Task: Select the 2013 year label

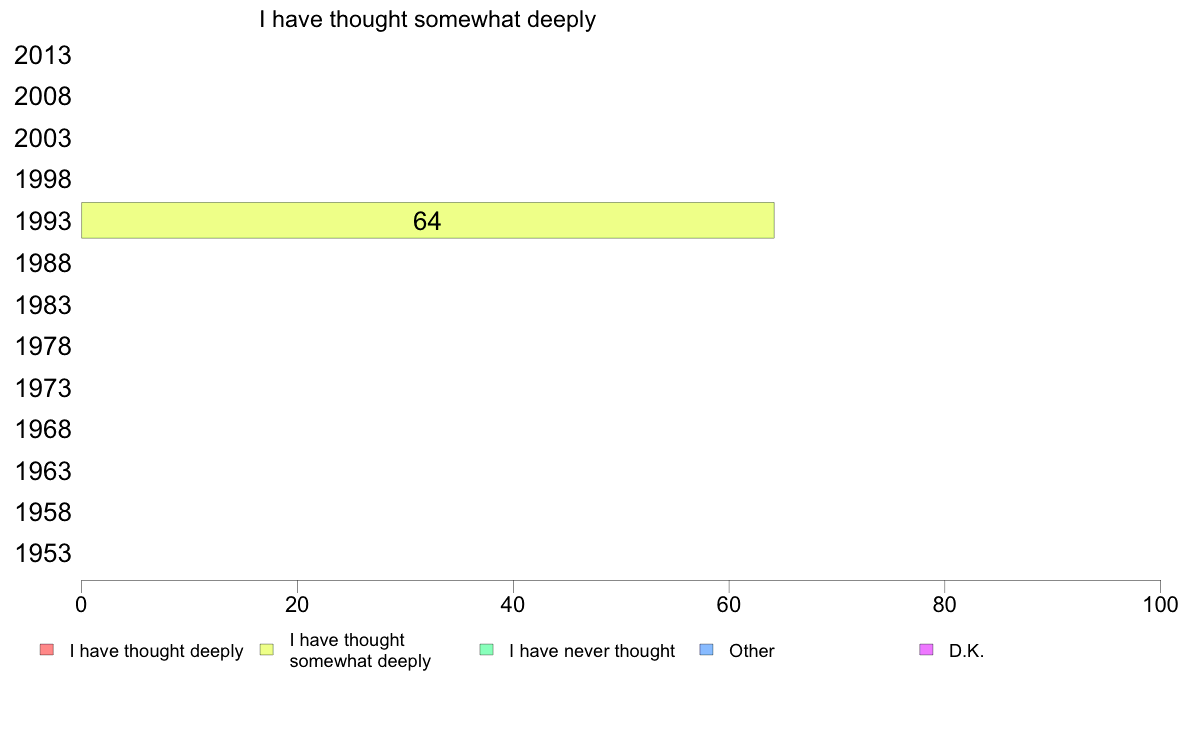Action: click(x=42, y=55)
